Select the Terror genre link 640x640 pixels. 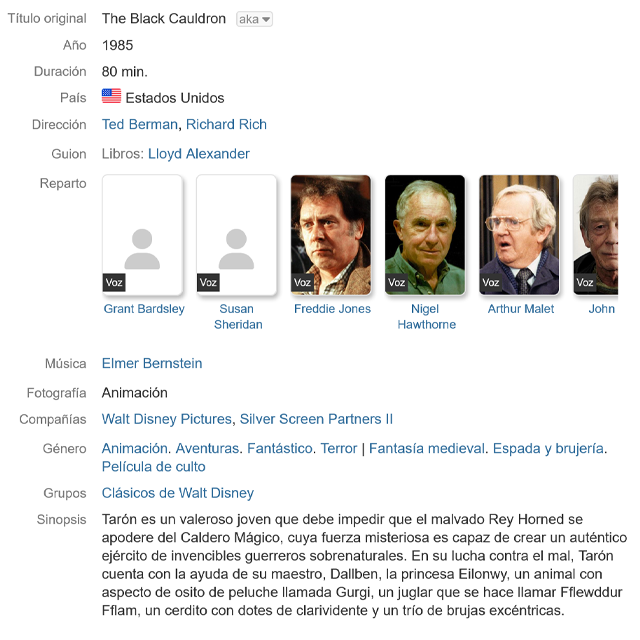[x=339, y=448]
